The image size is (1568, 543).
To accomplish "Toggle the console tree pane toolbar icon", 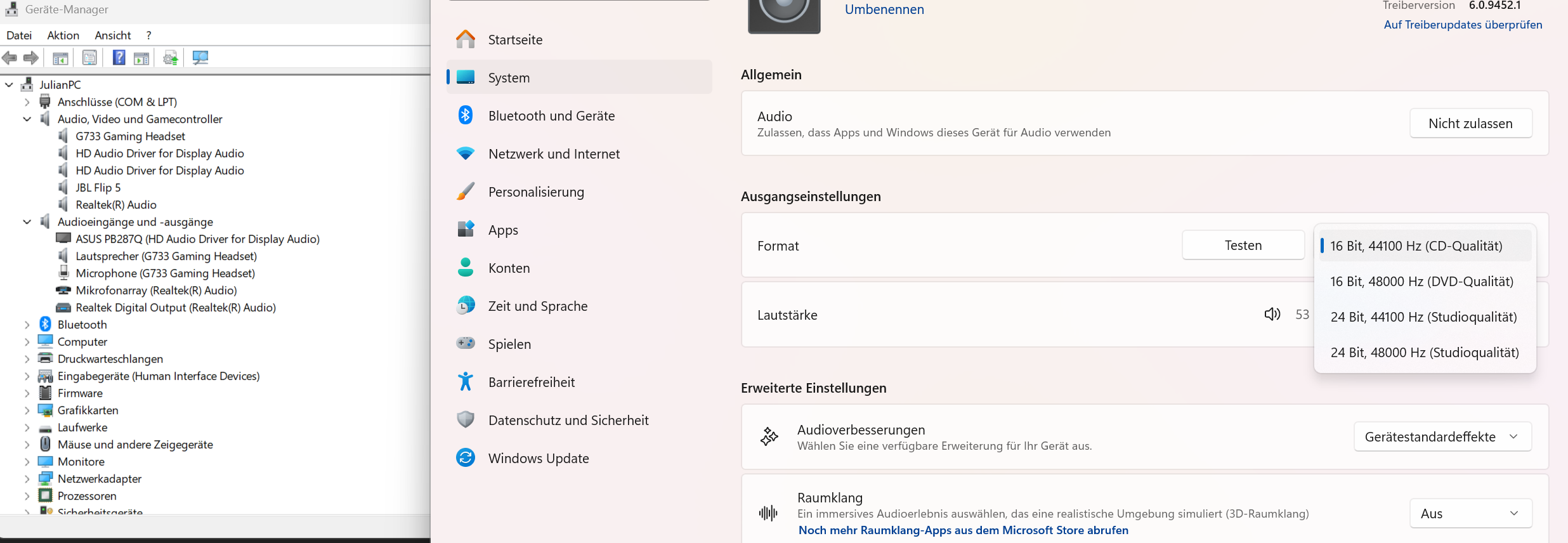I will (x=60, y=58).
